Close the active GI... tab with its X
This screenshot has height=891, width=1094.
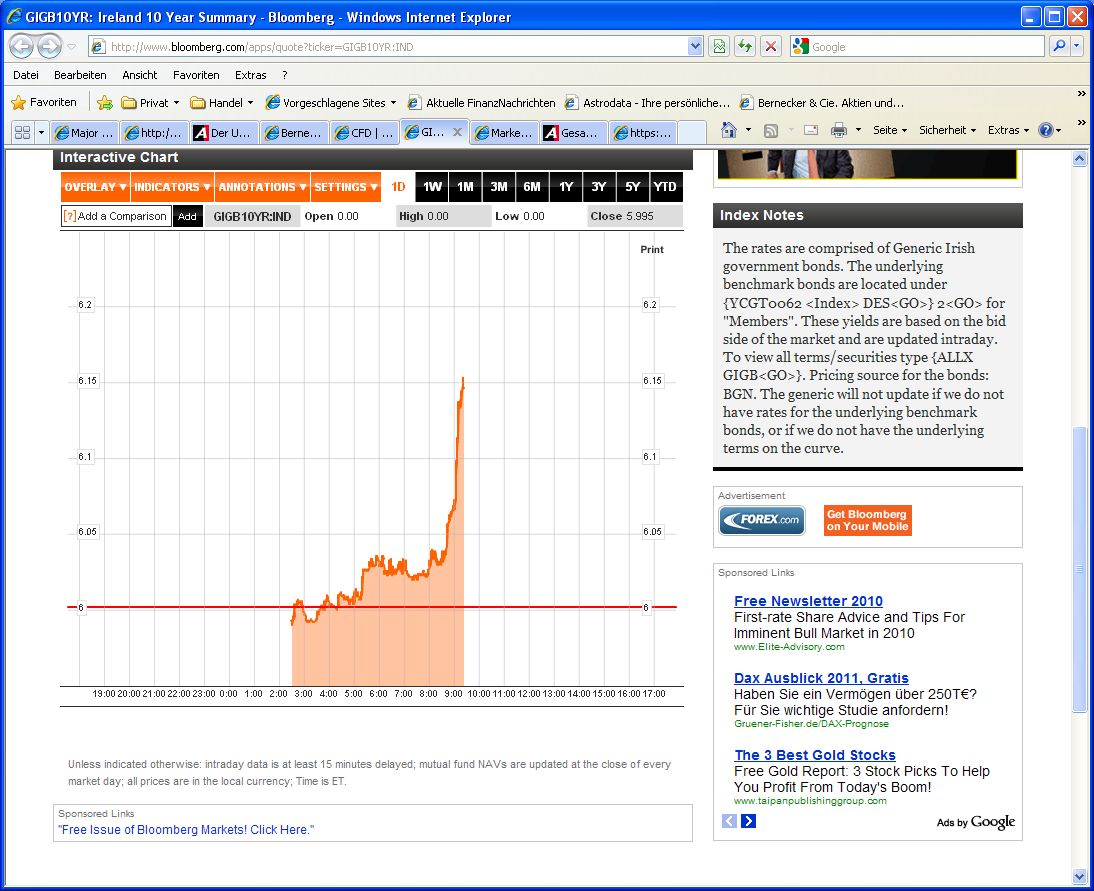click(457, 131)
